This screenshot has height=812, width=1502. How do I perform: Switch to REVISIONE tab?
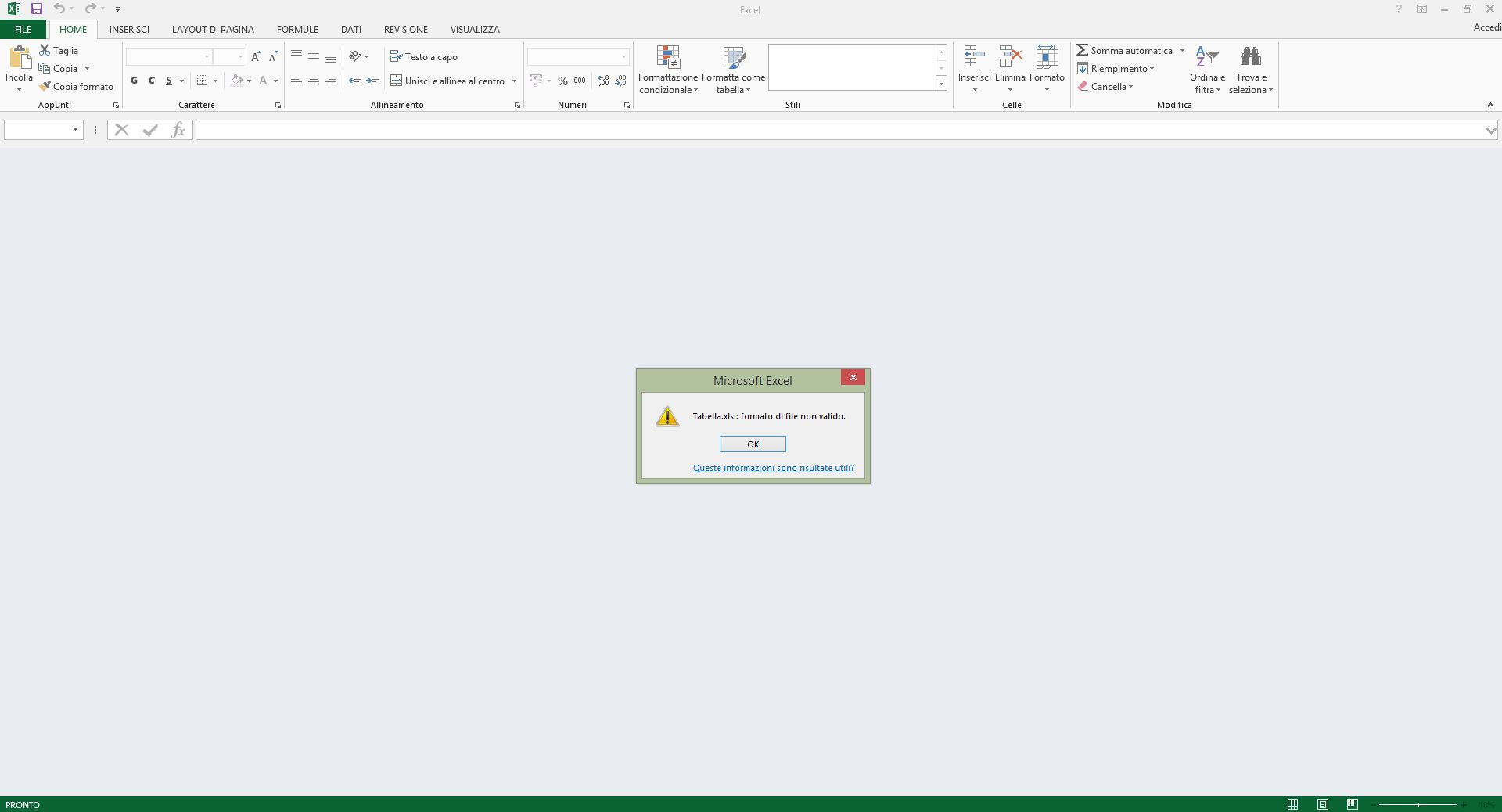pos(405,29)
